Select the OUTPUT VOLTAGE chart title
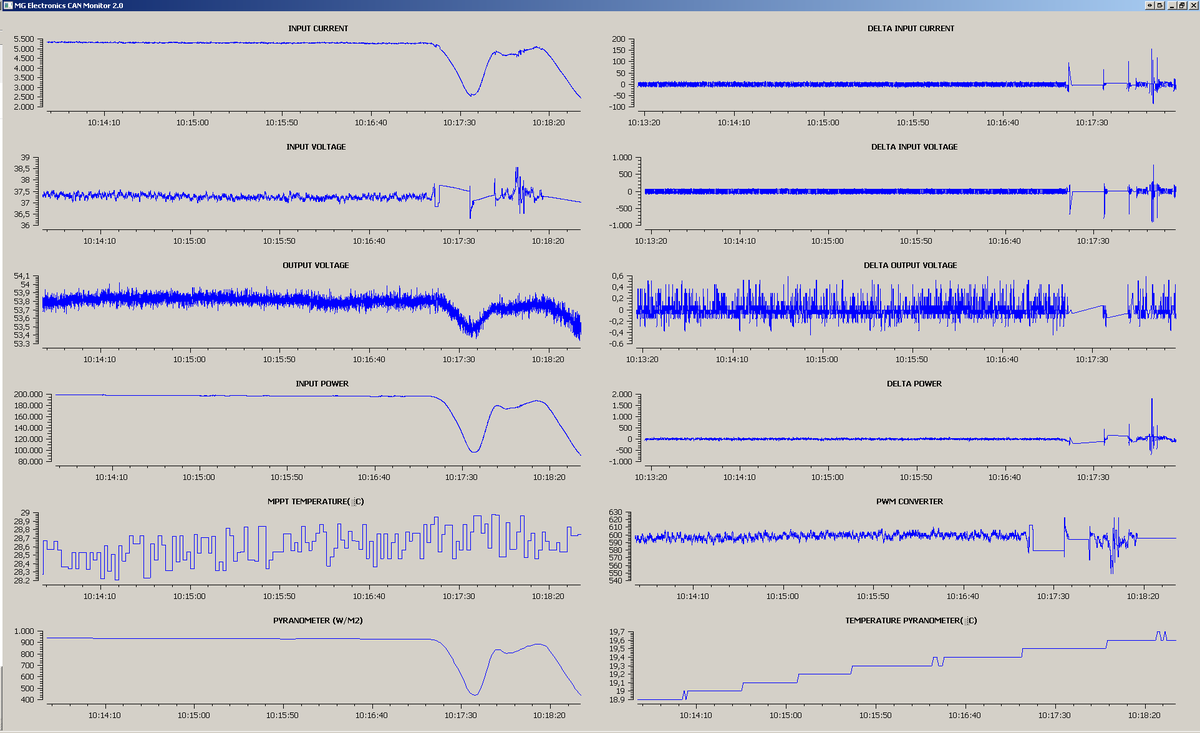 pyautogui.click(x=316, y=264)
